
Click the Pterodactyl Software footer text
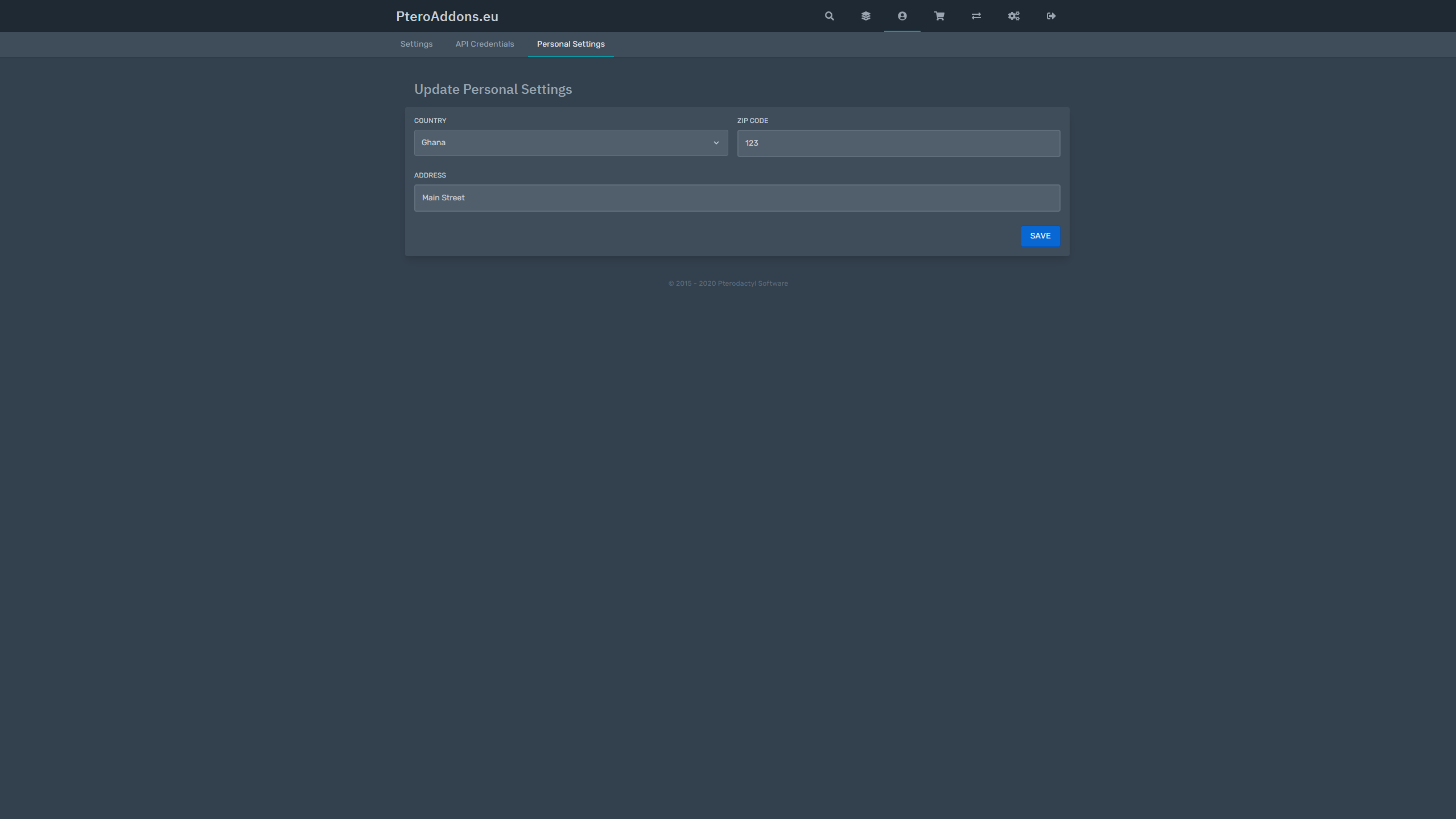pos(752,283)
